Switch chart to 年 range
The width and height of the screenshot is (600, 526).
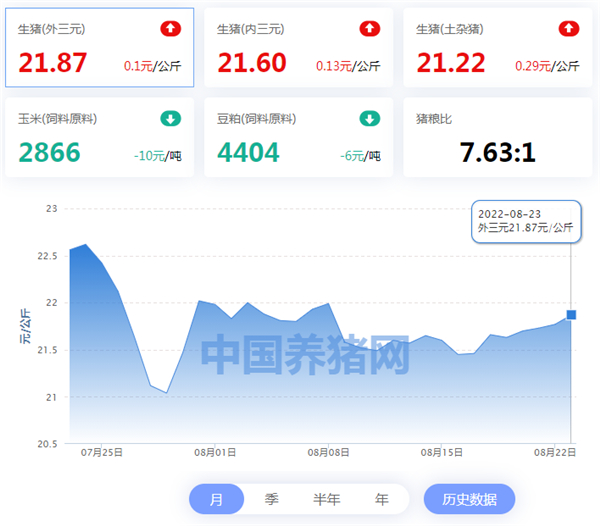[381, 498]
